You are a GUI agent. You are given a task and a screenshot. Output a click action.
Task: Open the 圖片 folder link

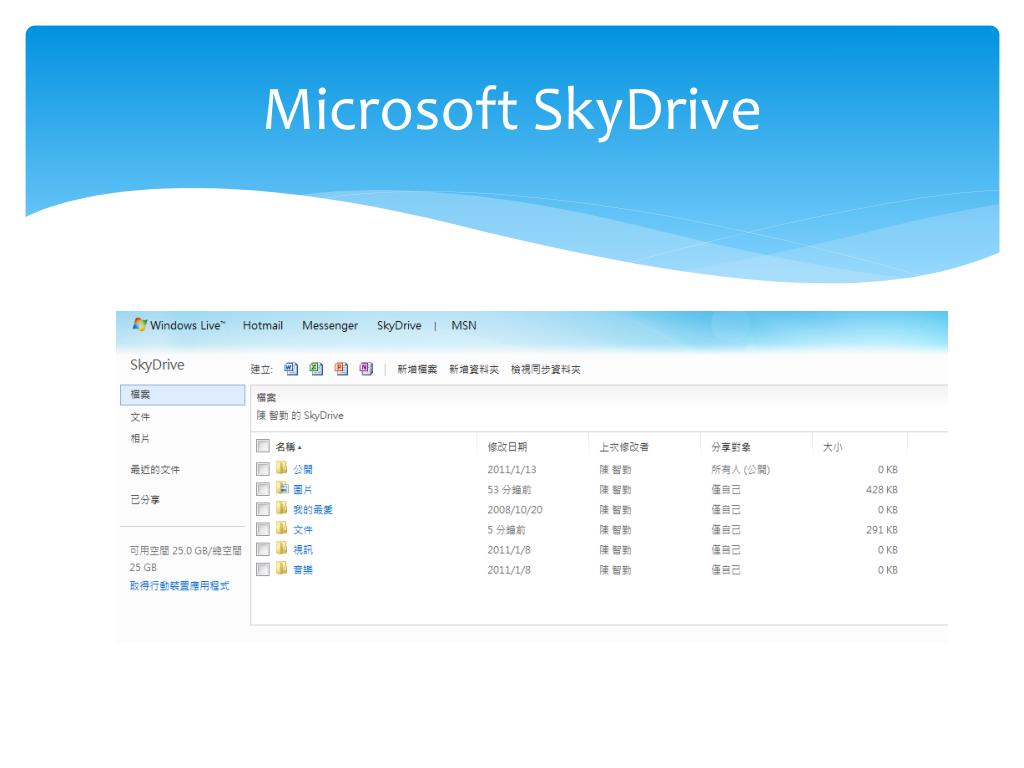click(x=302, y=489)
